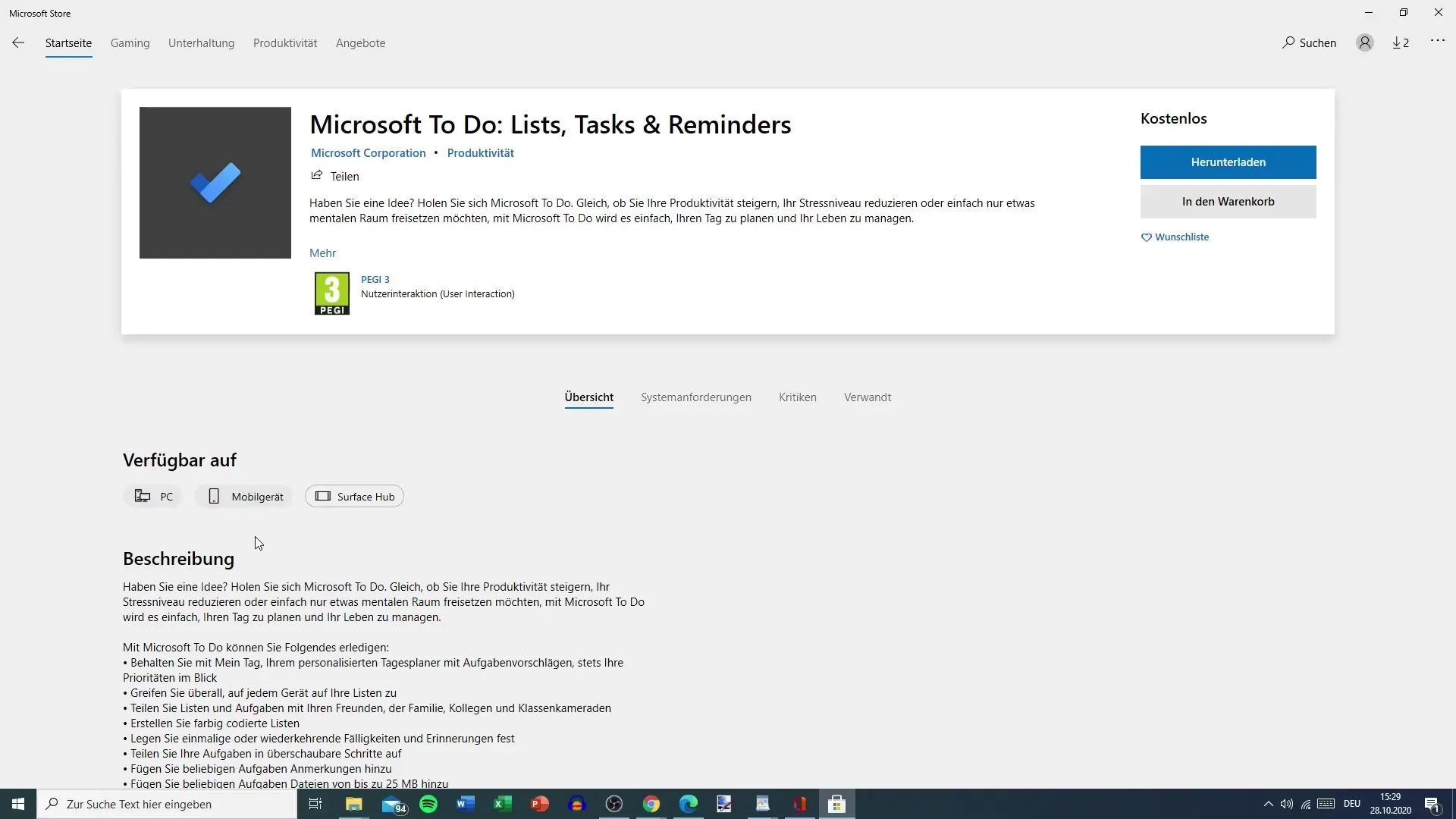Click the Herunterladen (Download) button
The width and height of the screenshot is (1456, 819).
click(x=1227, y=162)
